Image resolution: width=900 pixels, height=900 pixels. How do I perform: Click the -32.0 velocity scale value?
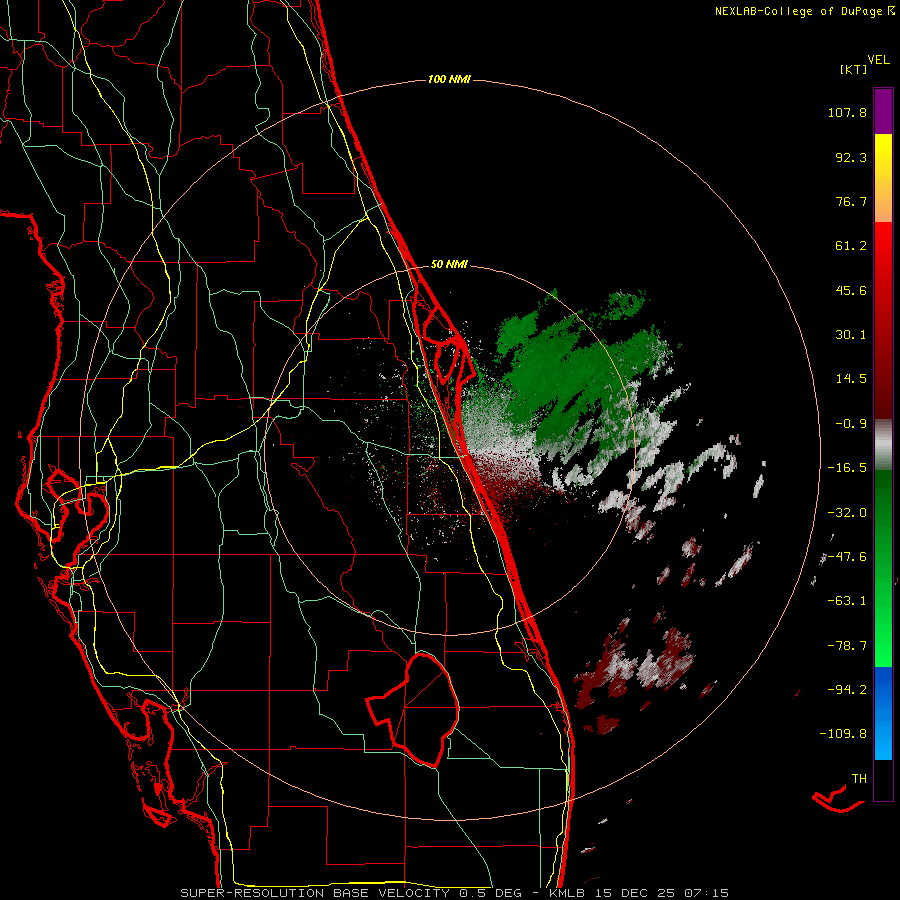point(847,513)
